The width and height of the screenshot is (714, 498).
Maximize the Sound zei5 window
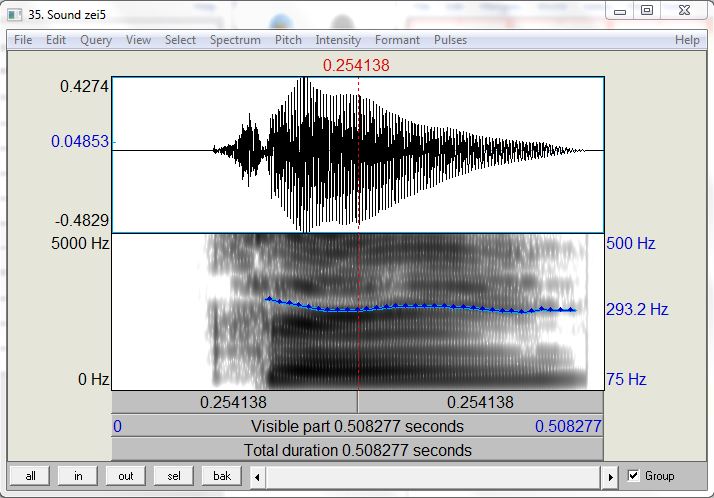coord(647,10)
